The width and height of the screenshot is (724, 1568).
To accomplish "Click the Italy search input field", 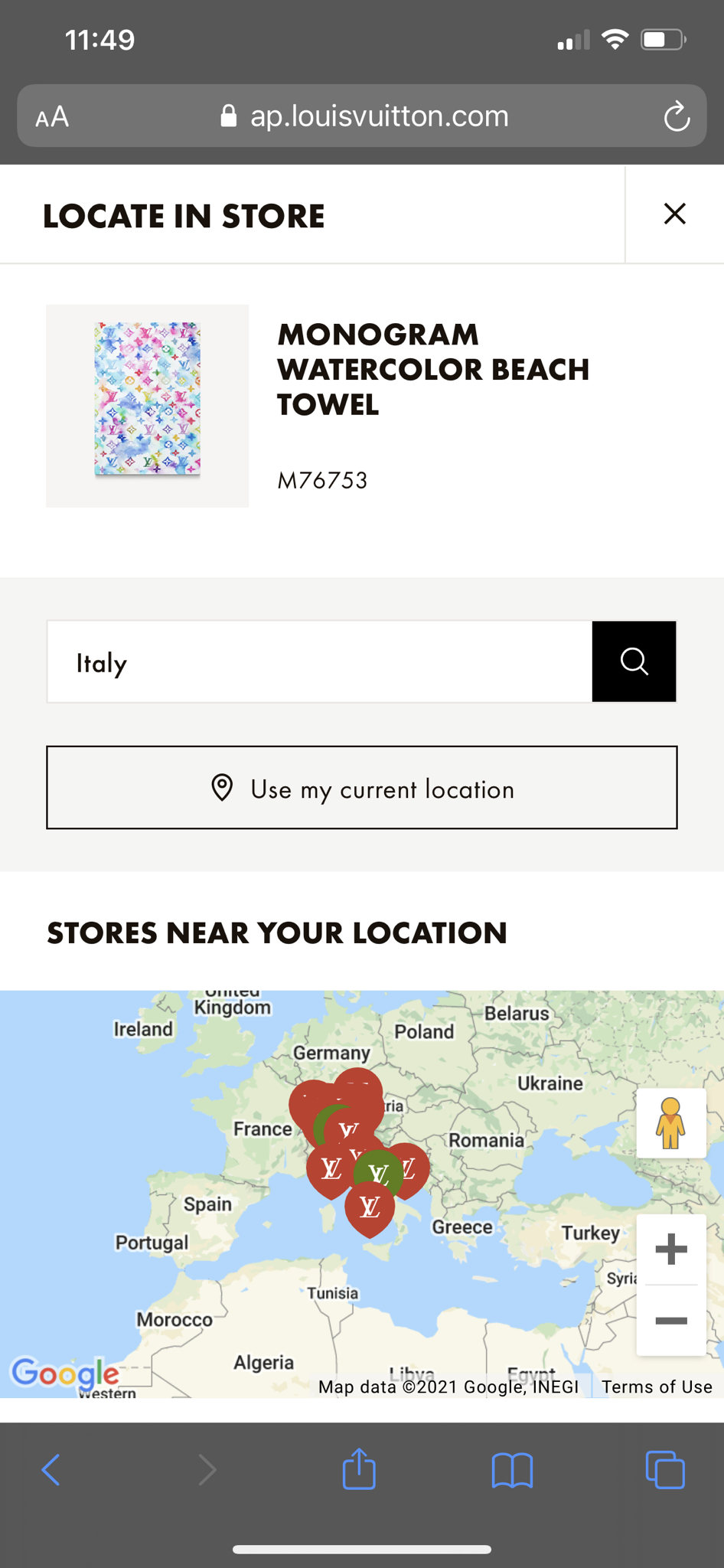I will [x=320, y=661].
